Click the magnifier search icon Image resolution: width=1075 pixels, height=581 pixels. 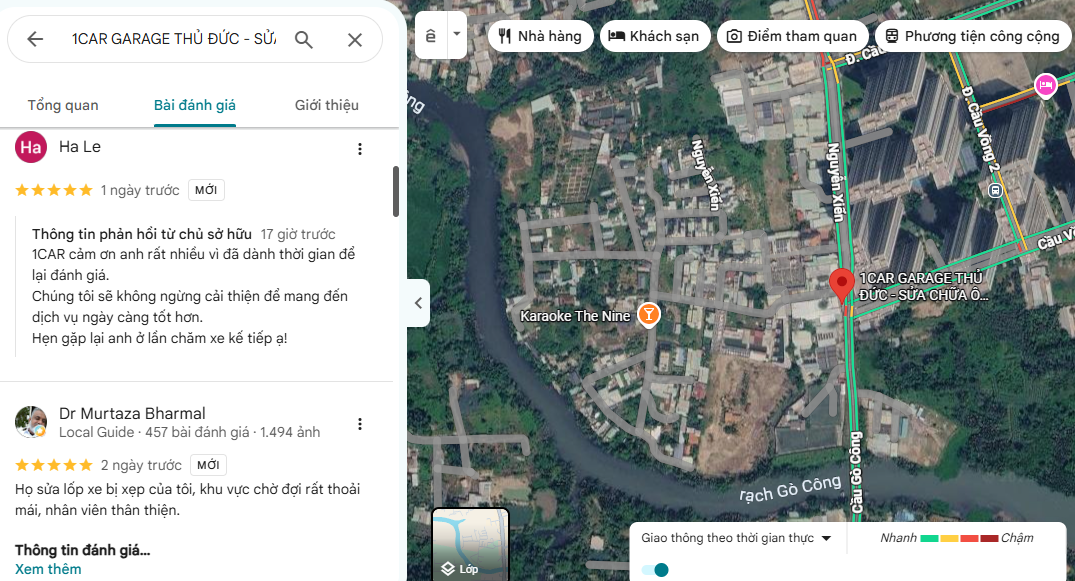304,40
